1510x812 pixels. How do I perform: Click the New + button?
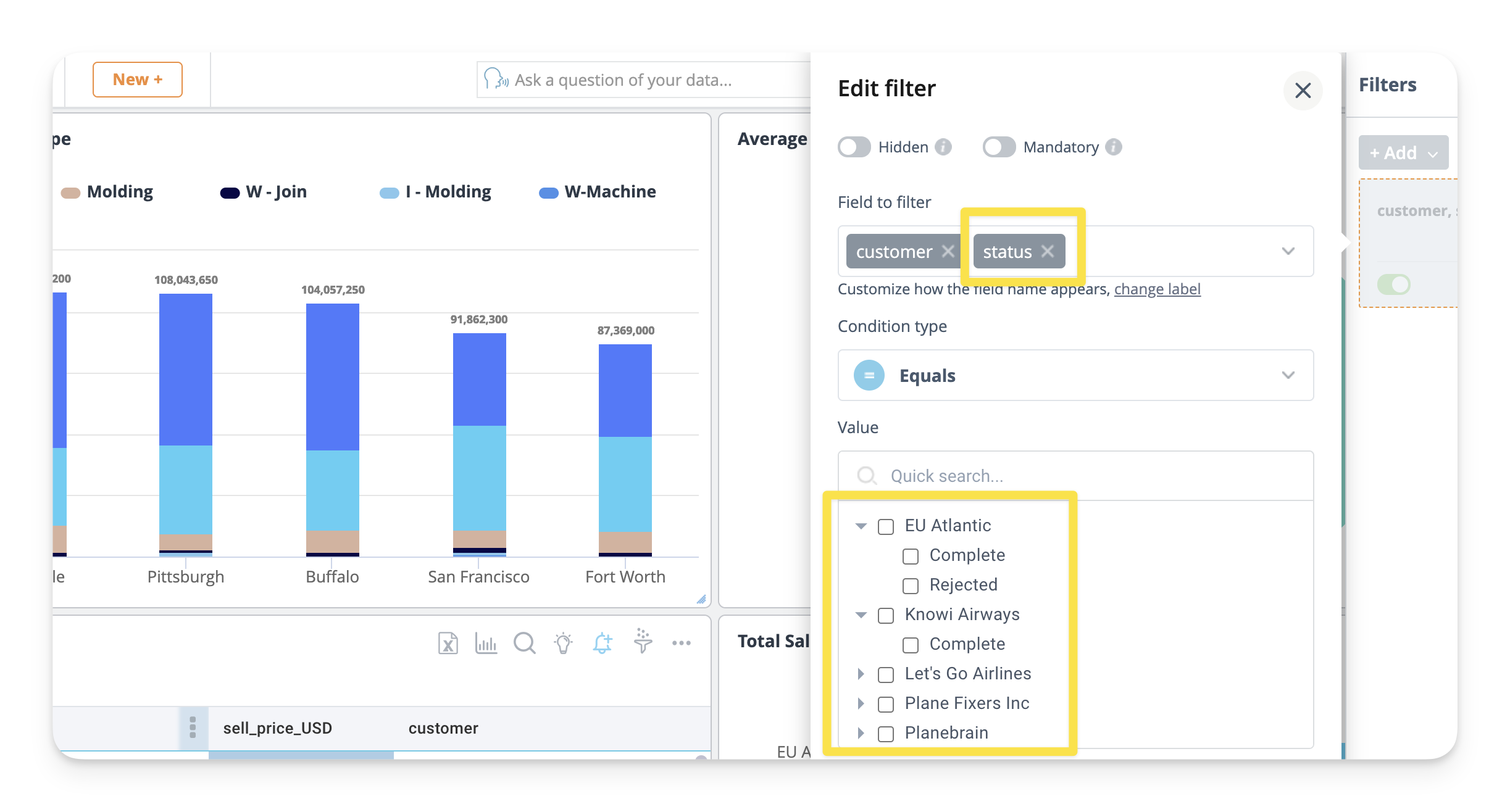click(x=137, y=80)
